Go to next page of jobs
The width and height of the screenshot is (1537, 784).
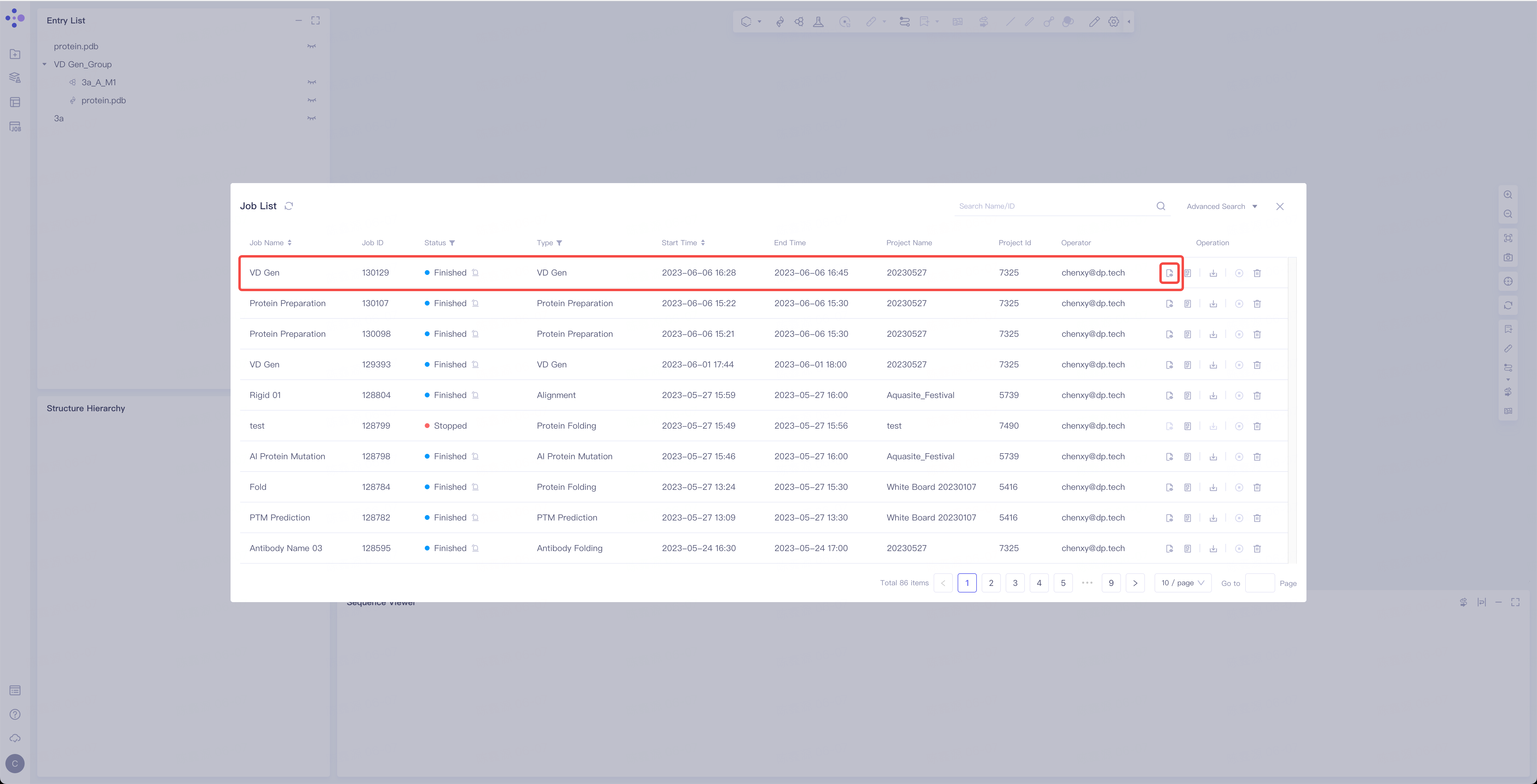pos(1135,583)
